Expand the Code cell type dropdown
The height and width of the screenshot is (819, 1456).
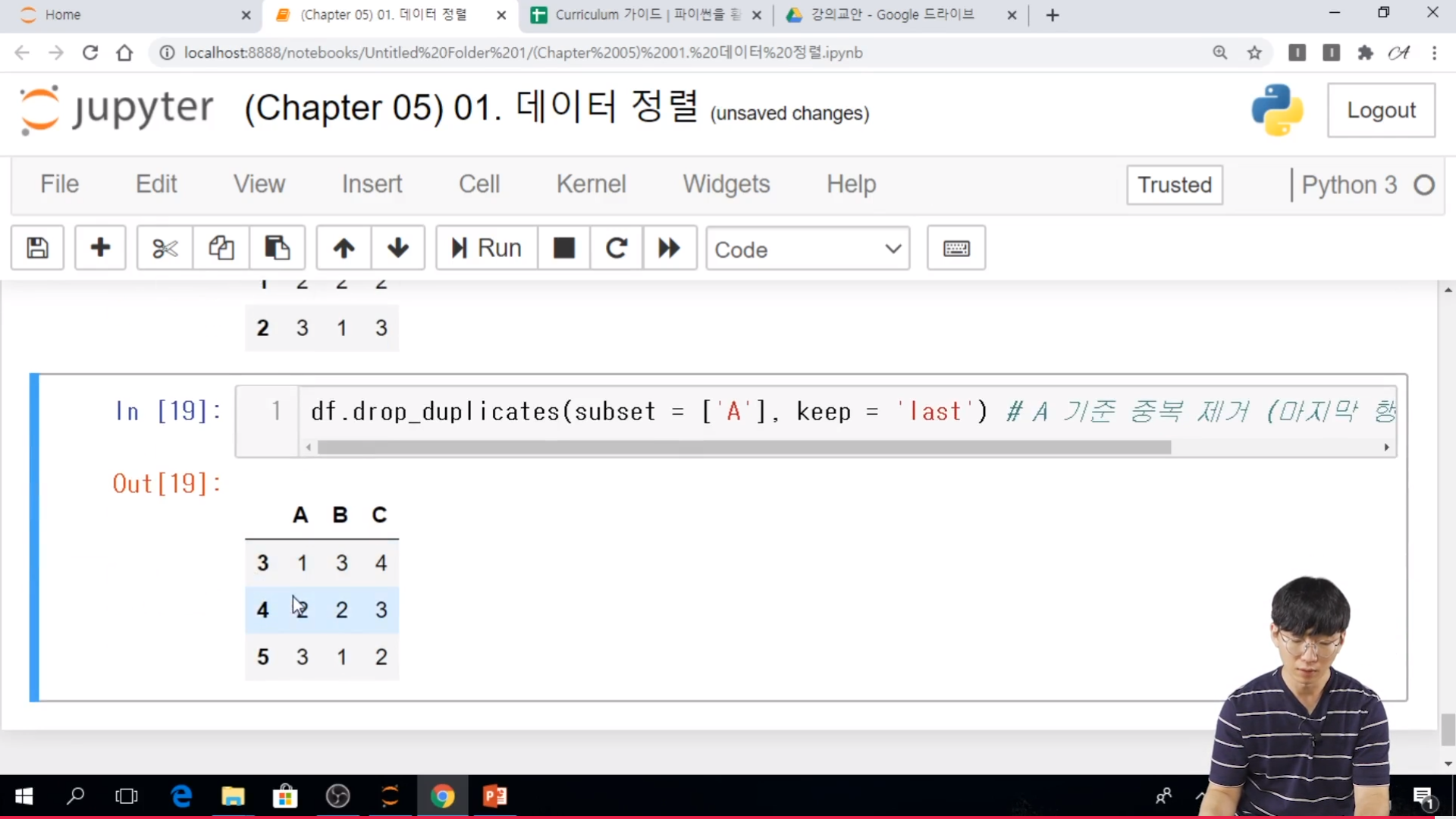point(807,249)
